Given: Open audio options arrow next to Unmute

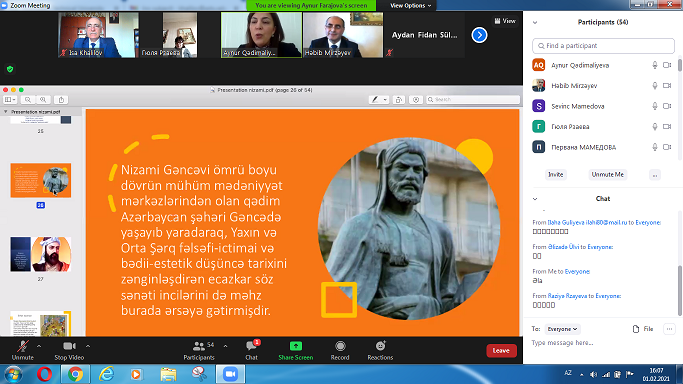Looking at the screenshot, I should pyautogui.click(x=39, y=347).
